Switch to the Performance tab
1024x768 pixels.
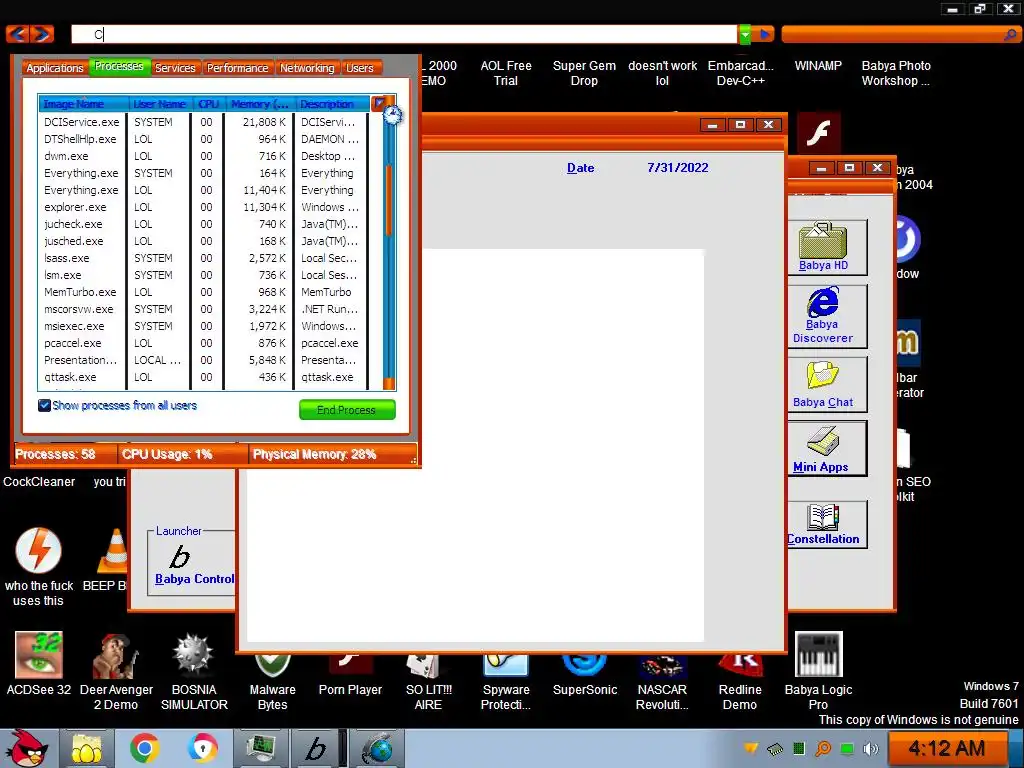(x=237, y=68)
